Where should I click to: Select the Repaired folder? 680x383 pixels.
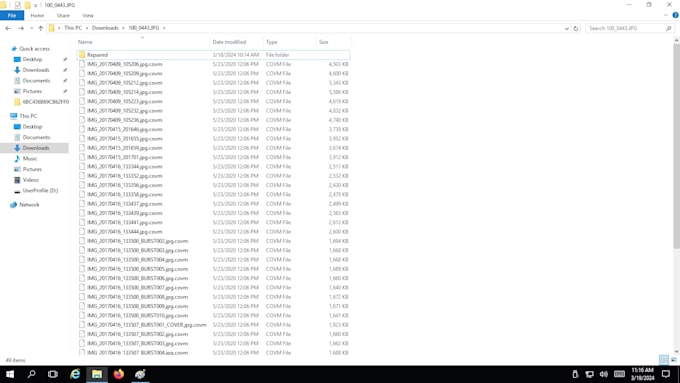(x=214, y=55)
